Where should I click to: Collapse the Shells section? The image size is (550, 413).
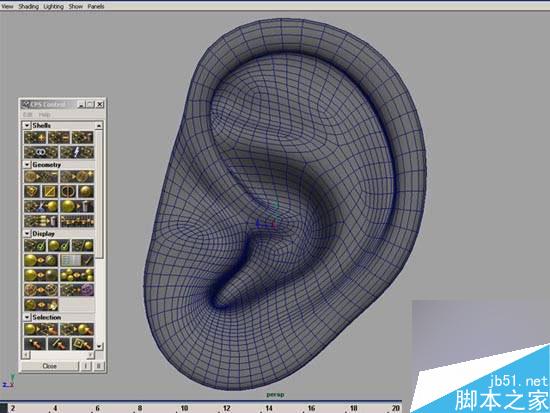(27, 125)
